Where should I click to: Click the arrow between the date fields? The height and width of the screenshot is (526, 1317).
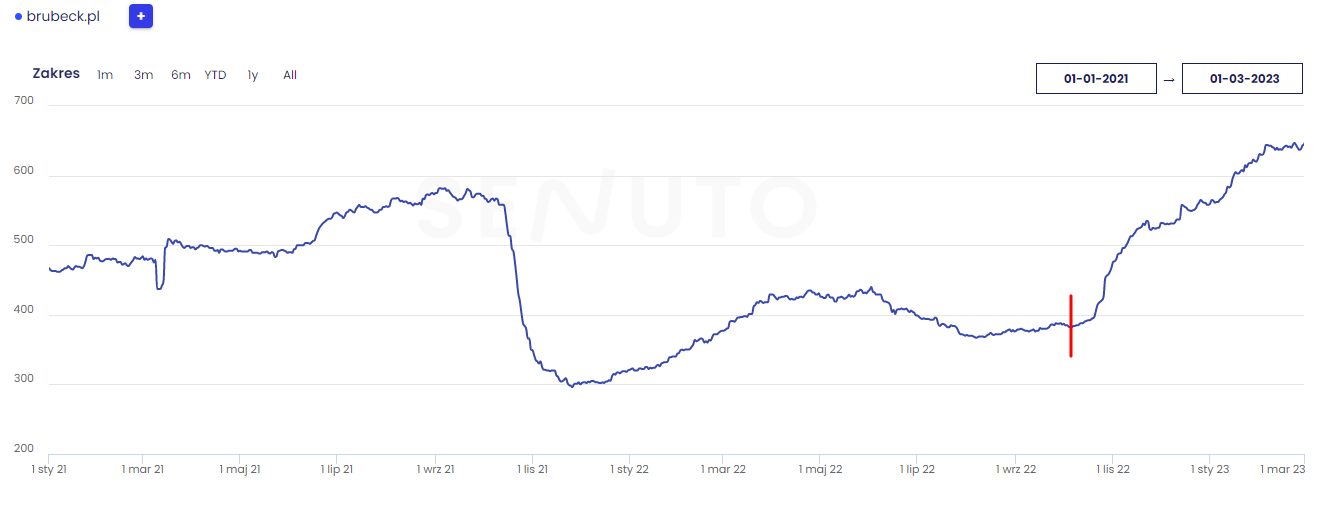(1169, 79)
